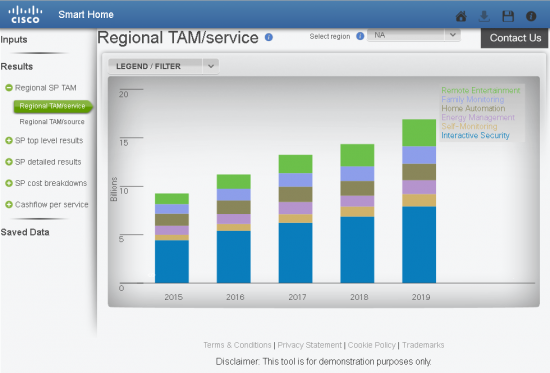Click the 2019 axis label
Screen dimensions: 550x373
click(421, 297)
